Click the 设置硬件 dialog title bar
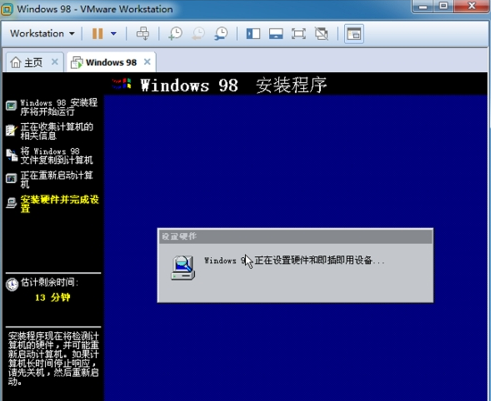The image size is (491, 401). (x=295, y=236)
